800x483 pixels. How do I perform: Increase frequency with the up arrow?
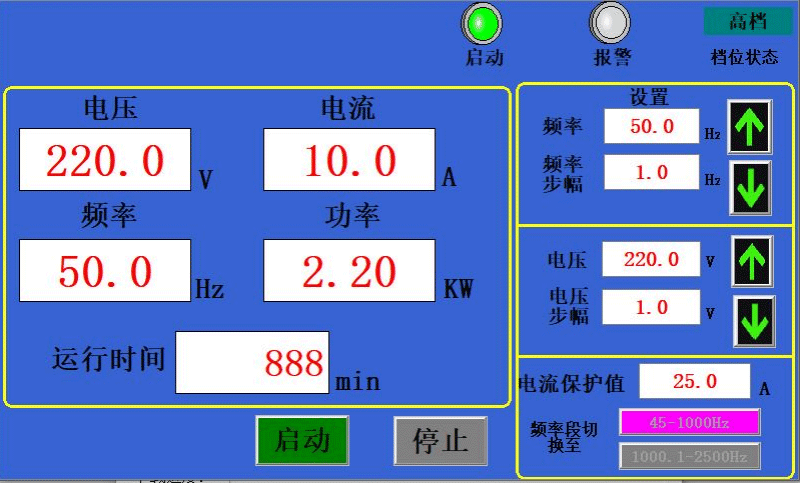point(749,127)
